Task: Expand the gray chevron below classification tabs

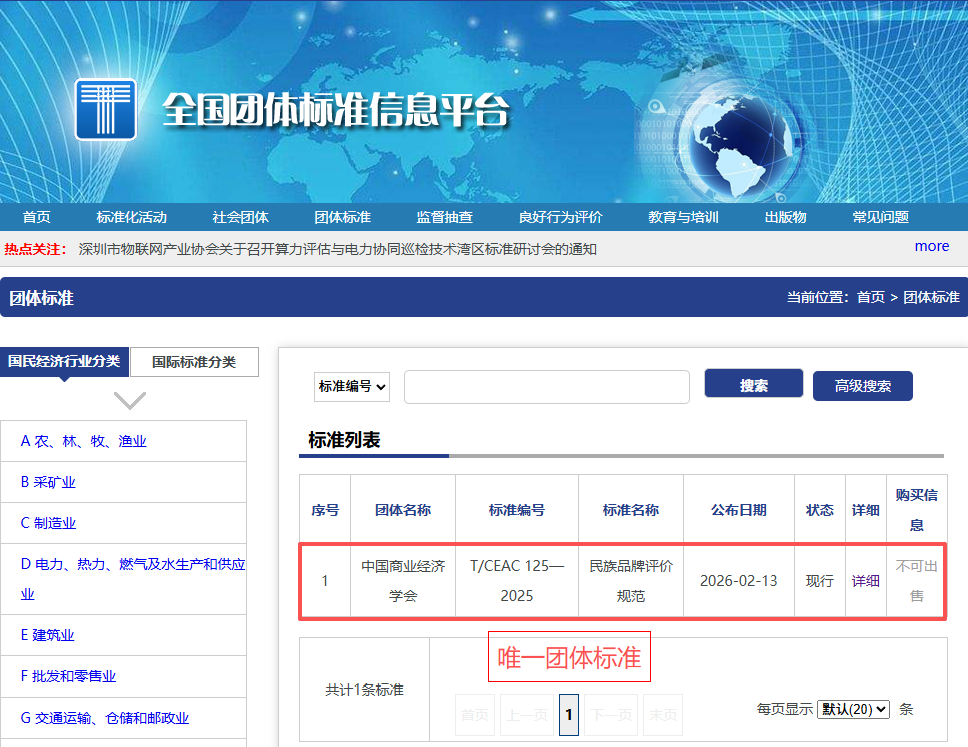Action: click(130, 401)
